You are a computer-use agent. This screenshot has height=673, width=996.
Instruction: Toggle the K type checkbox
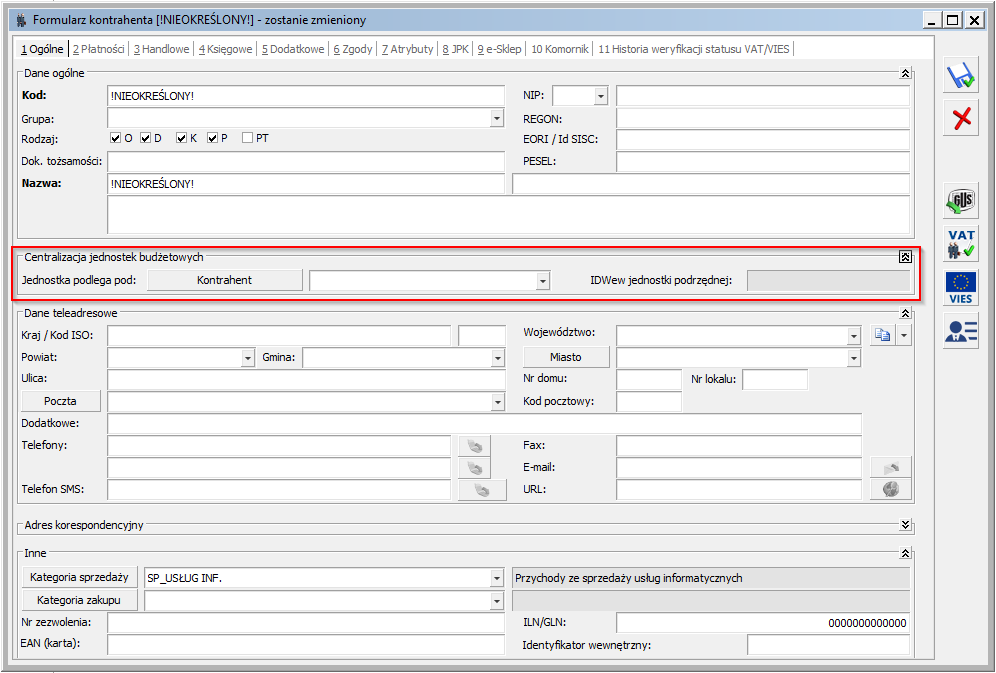click(x=181, y=138)
